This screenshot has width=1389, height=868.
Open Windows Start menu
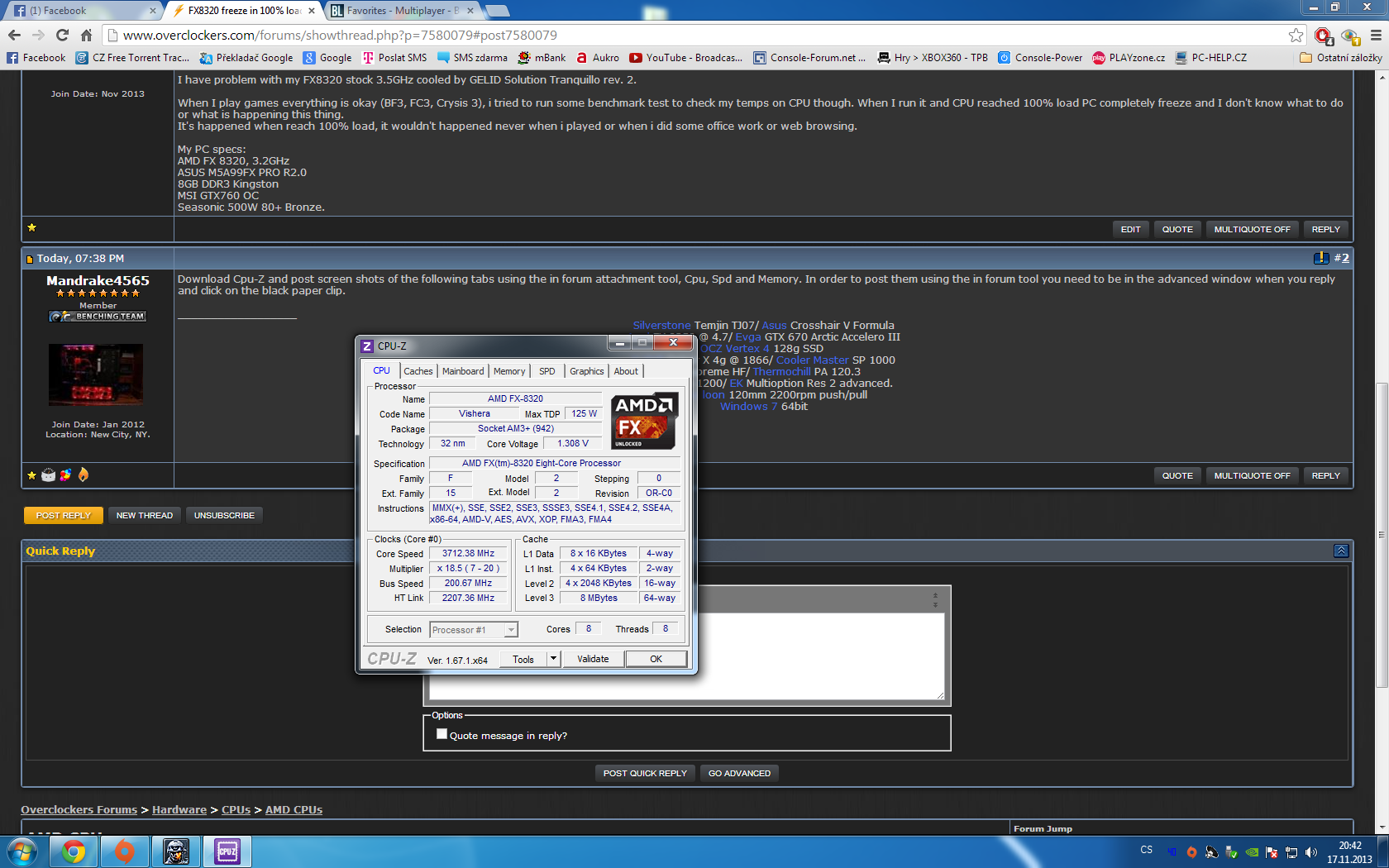21,851
